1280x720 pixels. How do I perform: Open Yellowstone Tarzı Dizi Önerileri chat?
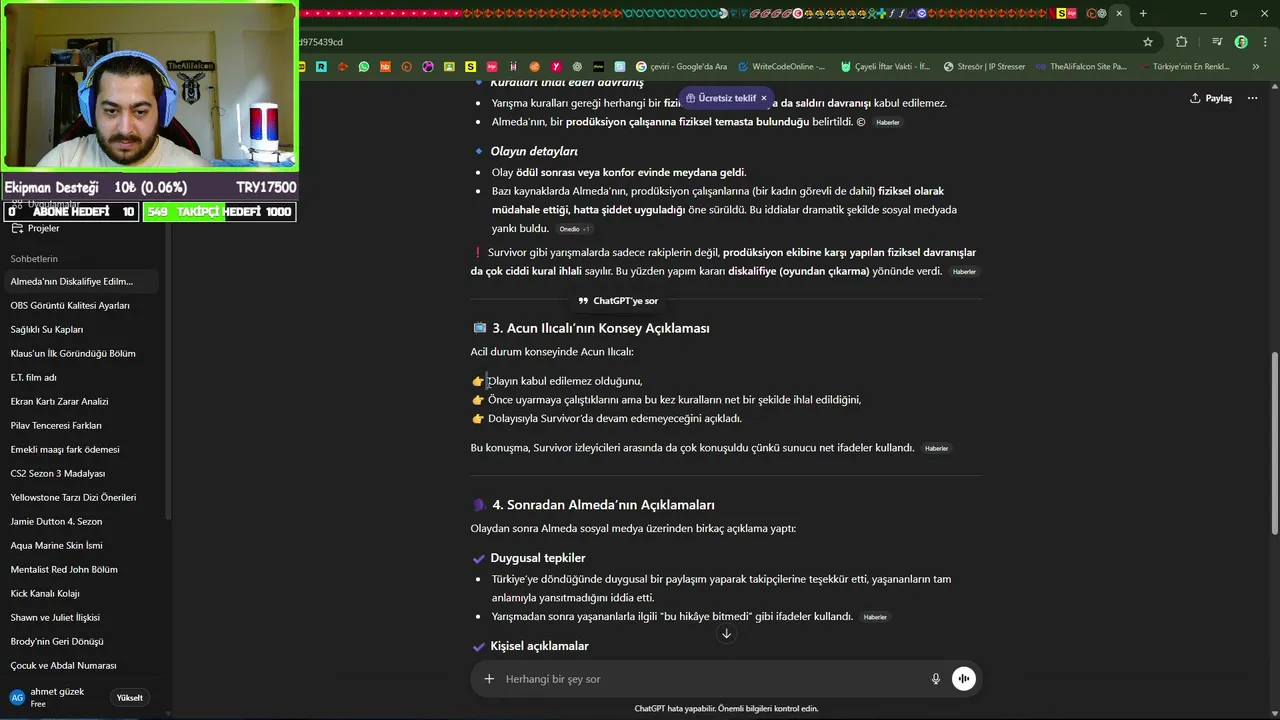click(x=80, y=497)
